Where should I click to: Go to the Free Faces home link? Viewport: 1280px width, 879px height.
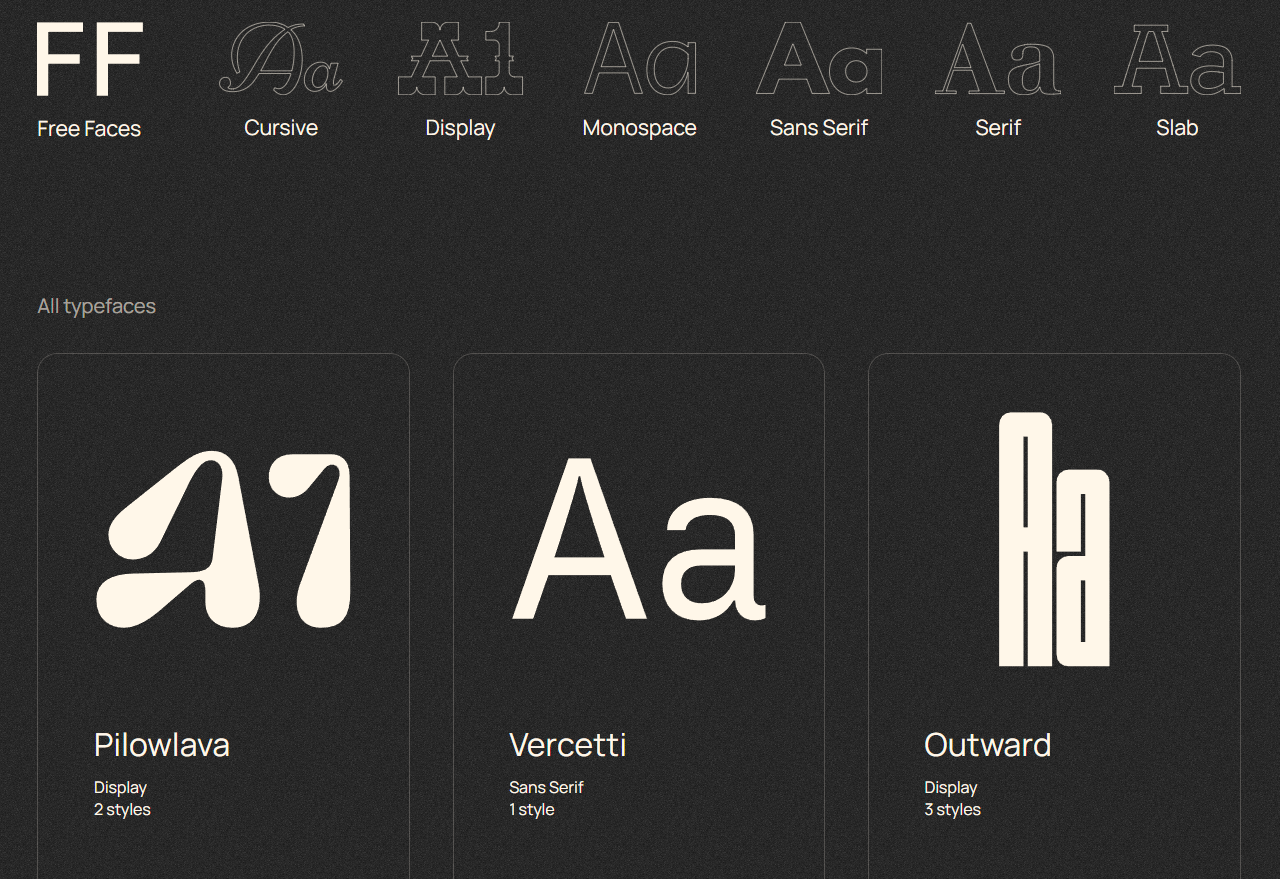click(89, 129)
